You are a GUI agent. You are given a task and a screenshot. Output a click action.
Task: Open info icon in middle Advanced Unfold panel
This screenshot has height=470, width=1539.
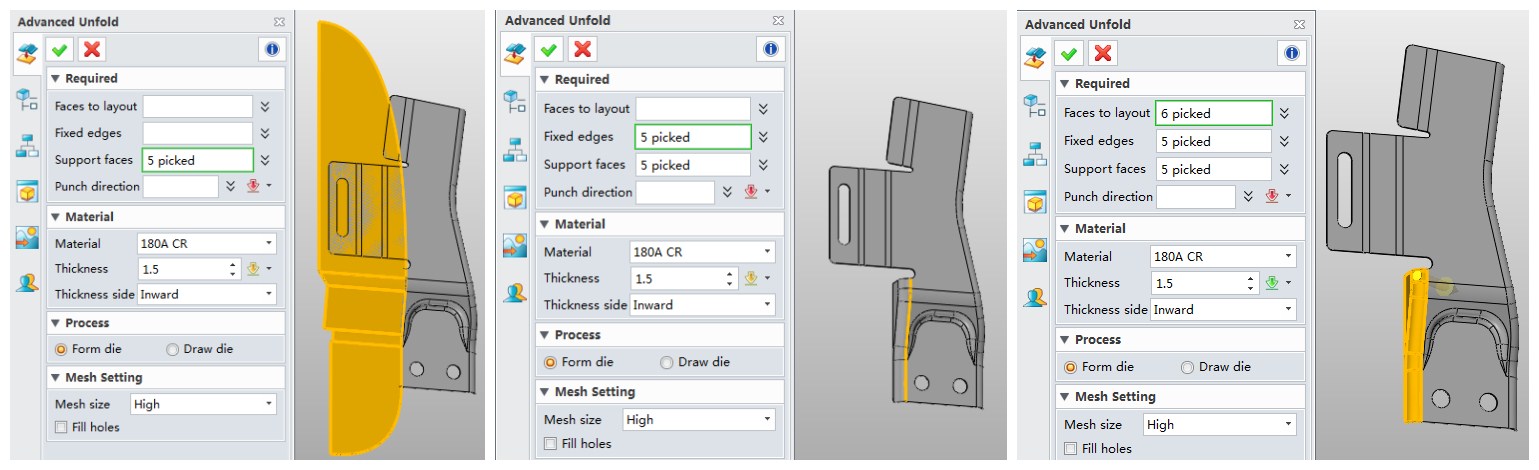[770, 49]
